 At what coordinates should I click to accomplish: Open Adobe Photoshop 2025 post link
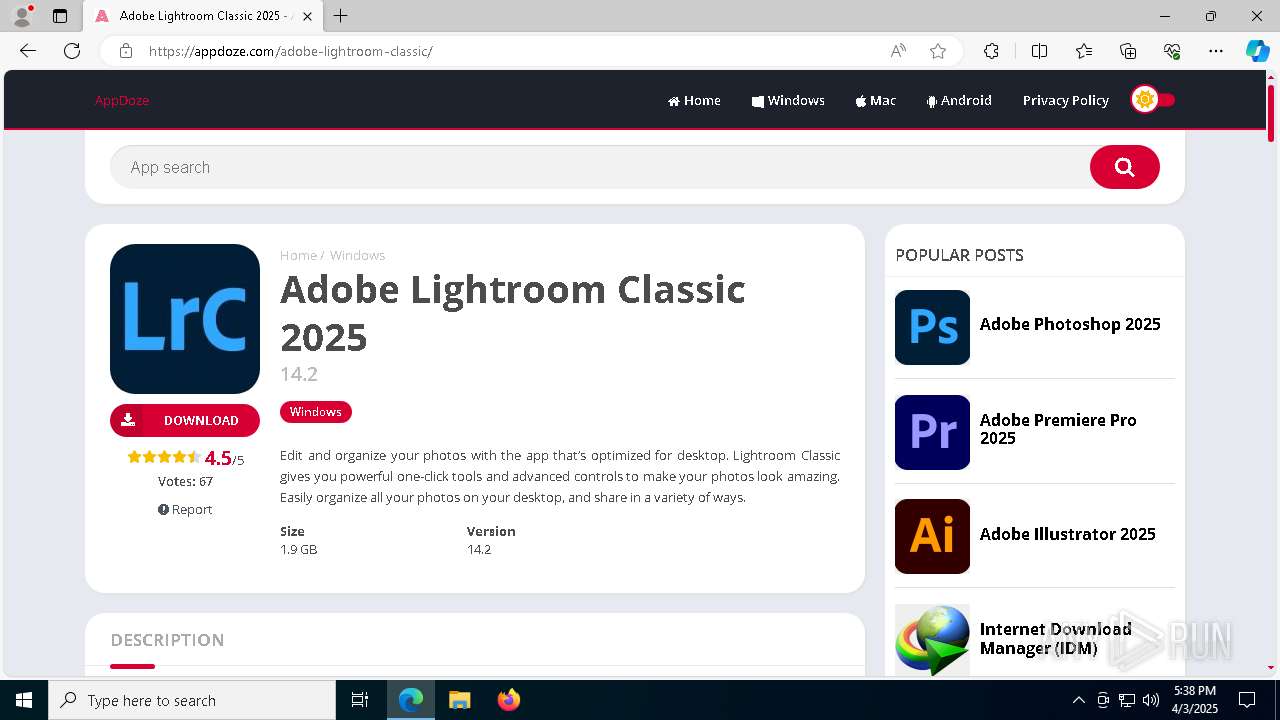(1070, 324)
